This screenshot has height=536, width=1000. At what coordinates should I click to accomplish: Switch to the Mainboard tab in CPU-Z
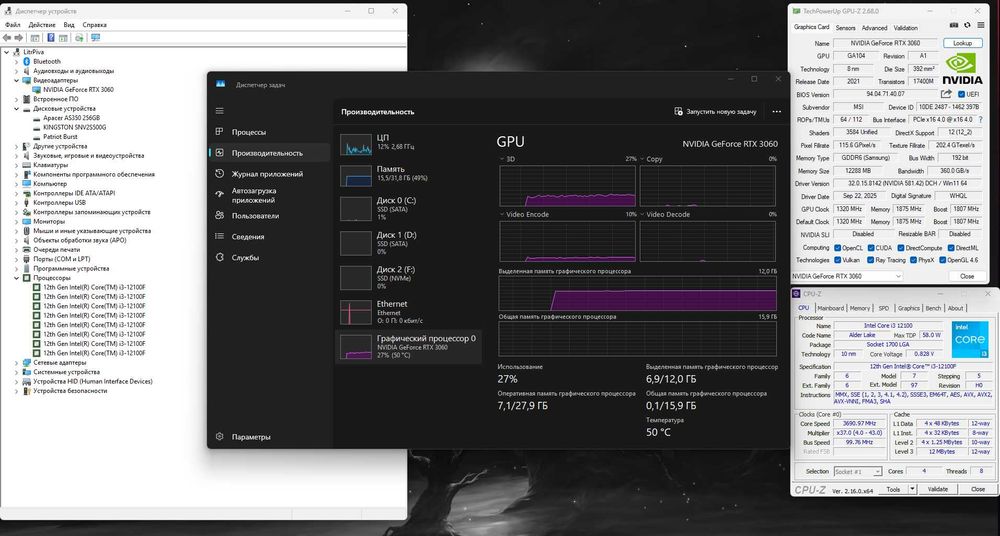click(x=830, y=308)
